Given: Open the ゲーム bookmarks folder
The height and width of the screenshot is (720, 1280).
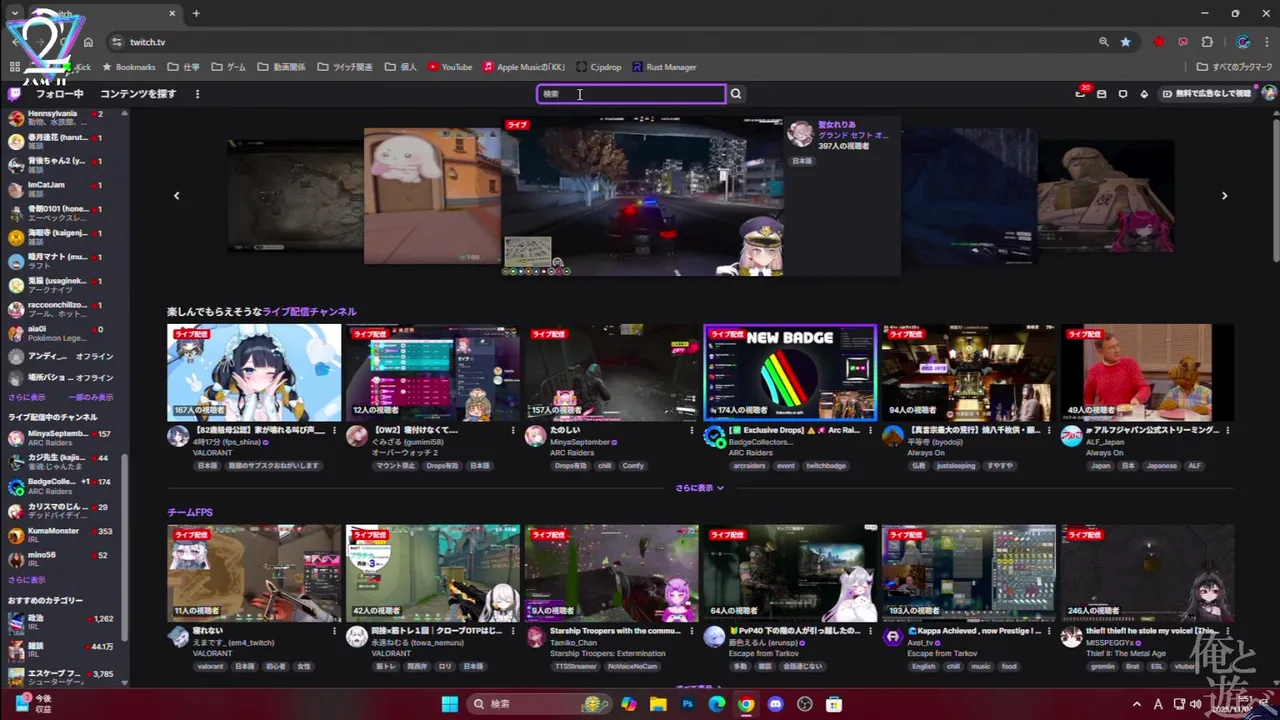Looking at the screenshot, I should [229, 67].
